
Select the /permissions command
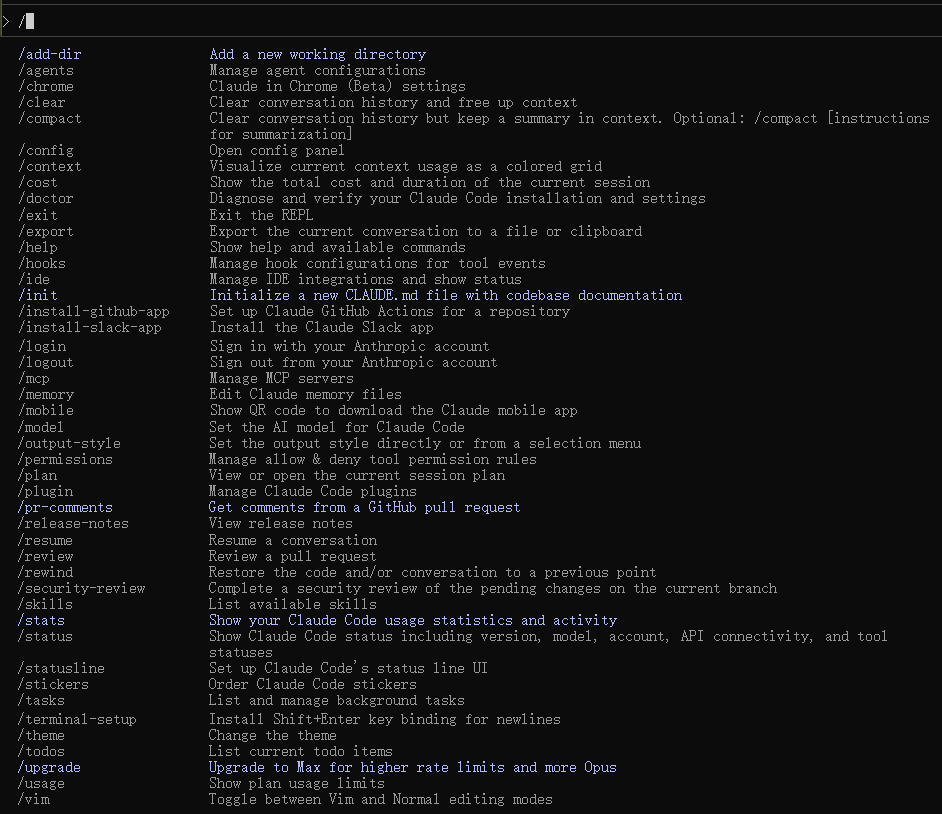pyautogui.click(x=65, y=460)
